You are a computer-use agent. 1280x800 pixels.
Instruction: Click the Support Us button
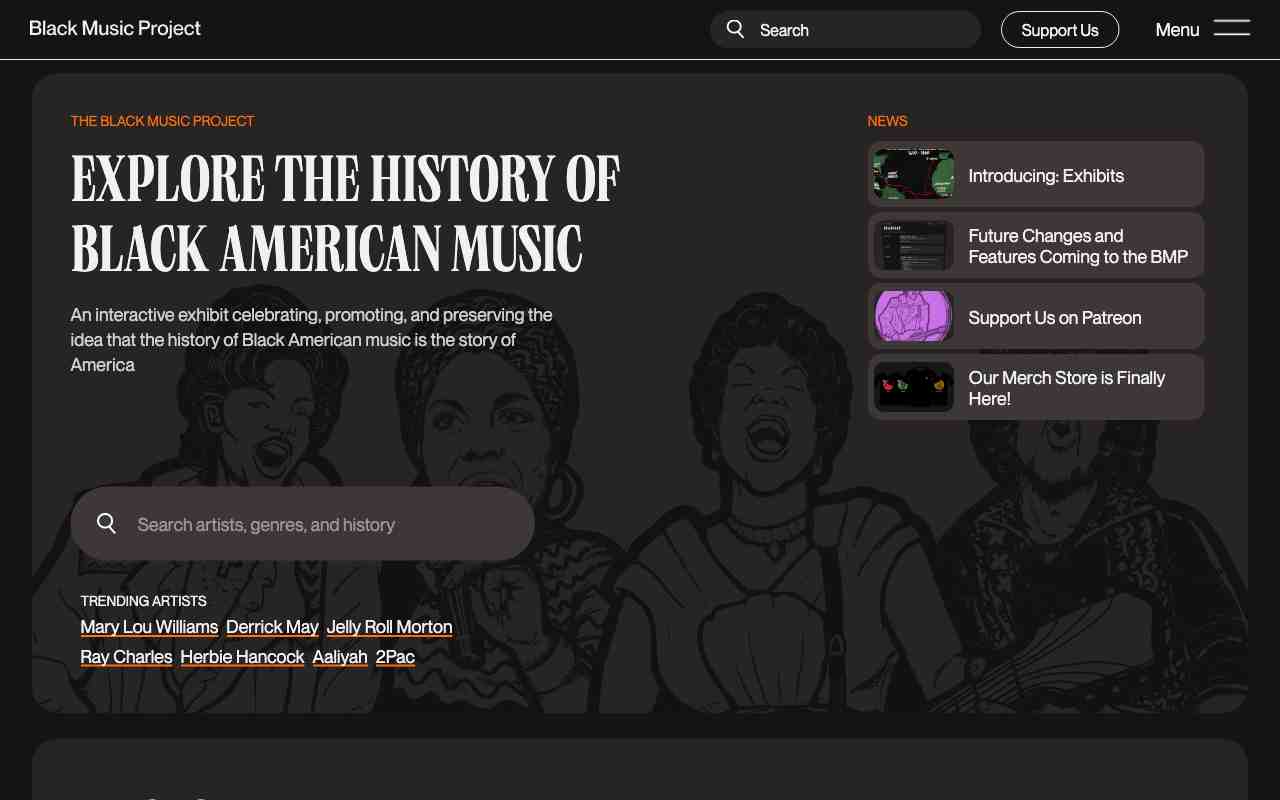point(1060,29)
